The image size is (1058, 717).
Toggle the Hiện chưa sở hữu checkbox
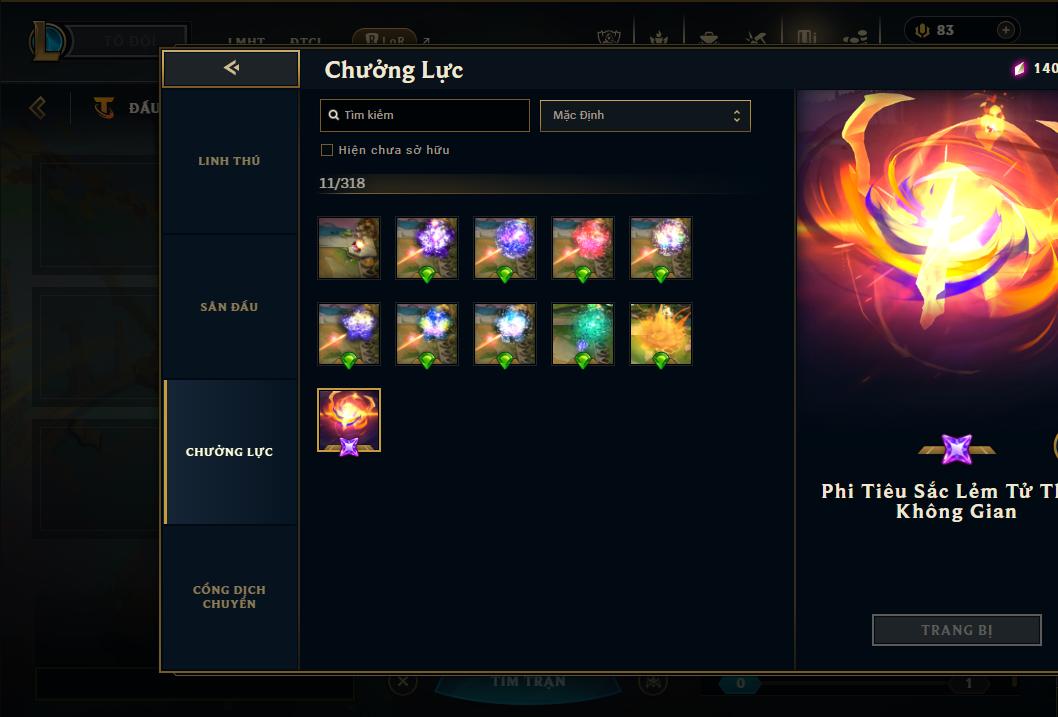(x=327, y=150)
